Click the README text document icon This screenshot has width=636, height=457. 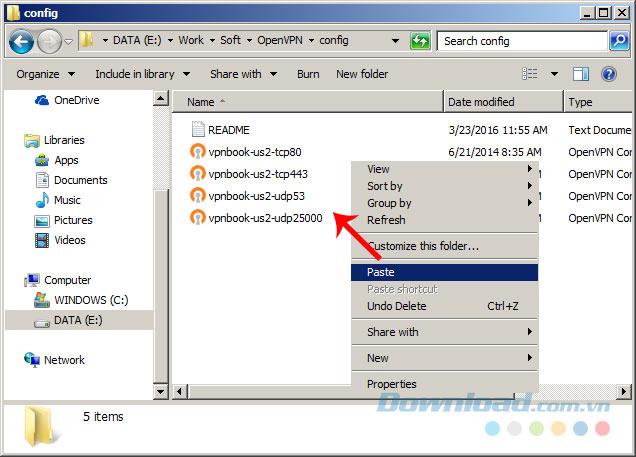tap(198, 130)
